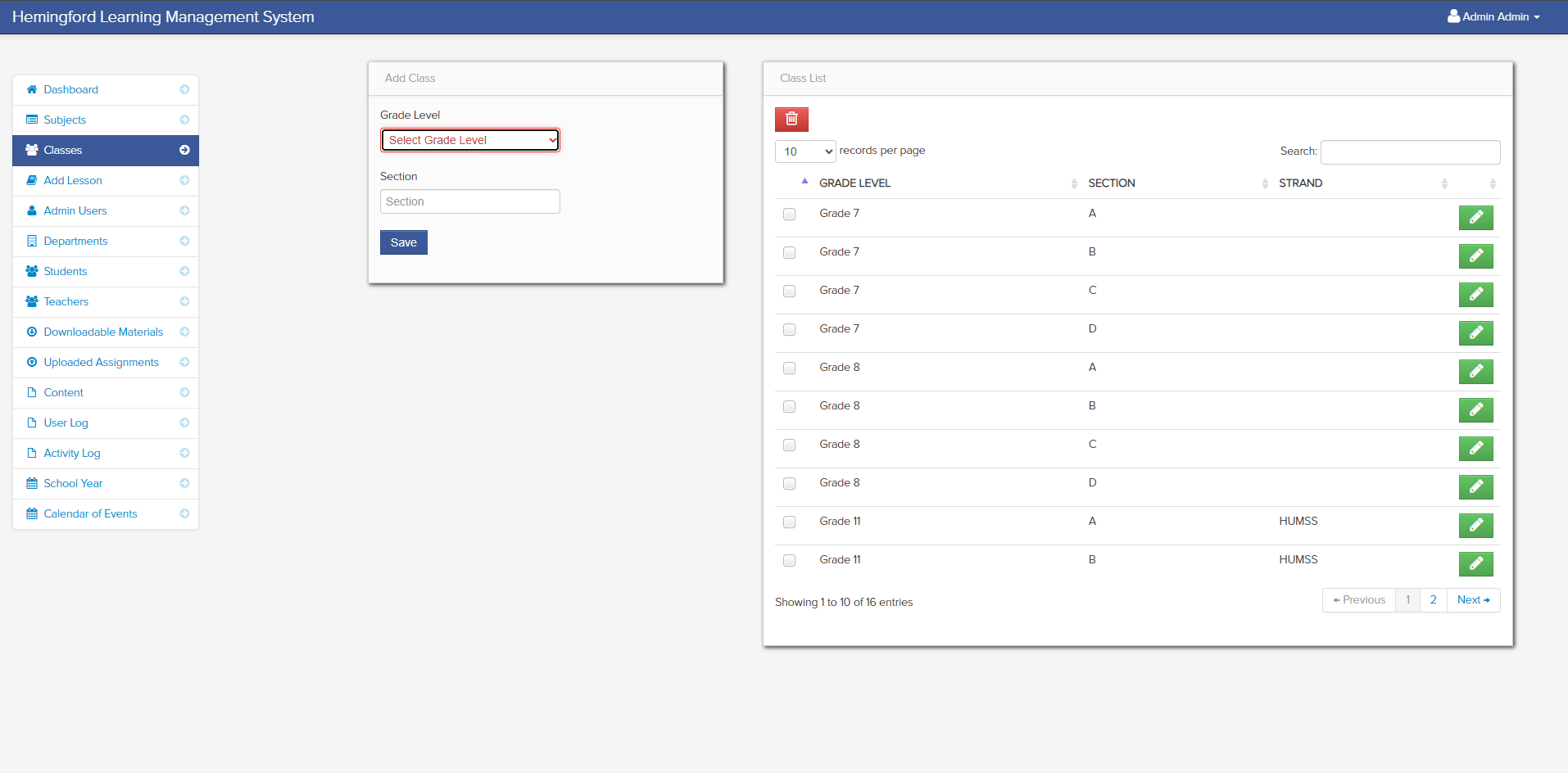Tick the checkbox for Grade 11 section A

click(x=789, y=522)
